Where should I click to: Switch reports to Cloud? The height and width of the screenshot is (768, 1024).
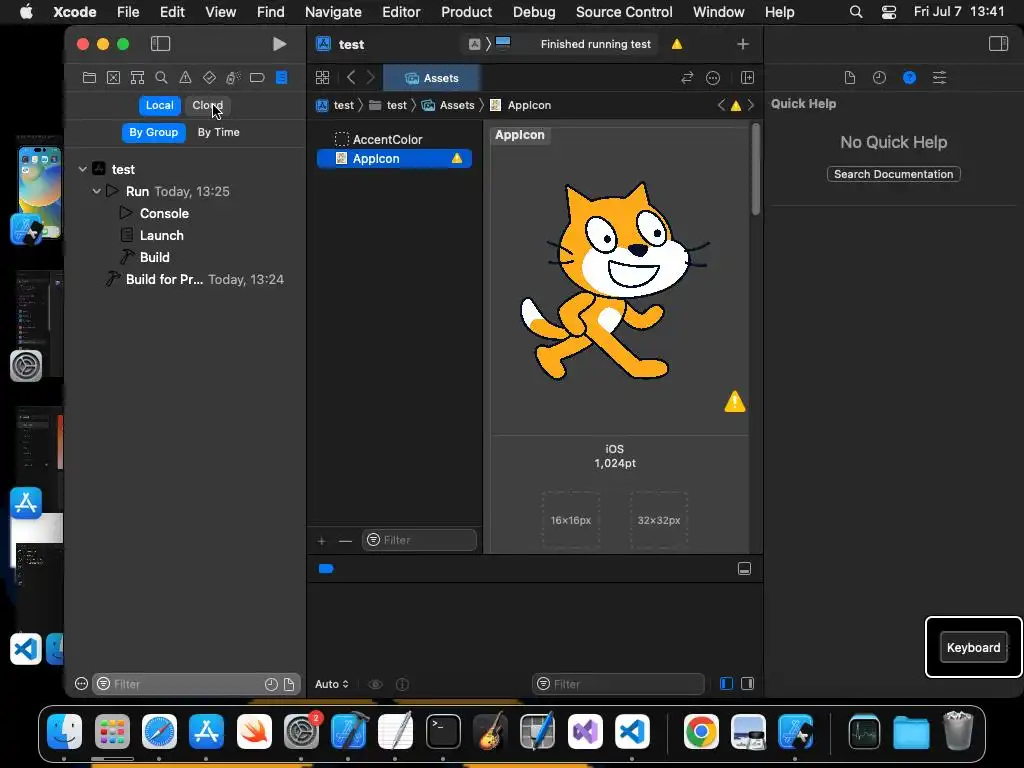207,105
